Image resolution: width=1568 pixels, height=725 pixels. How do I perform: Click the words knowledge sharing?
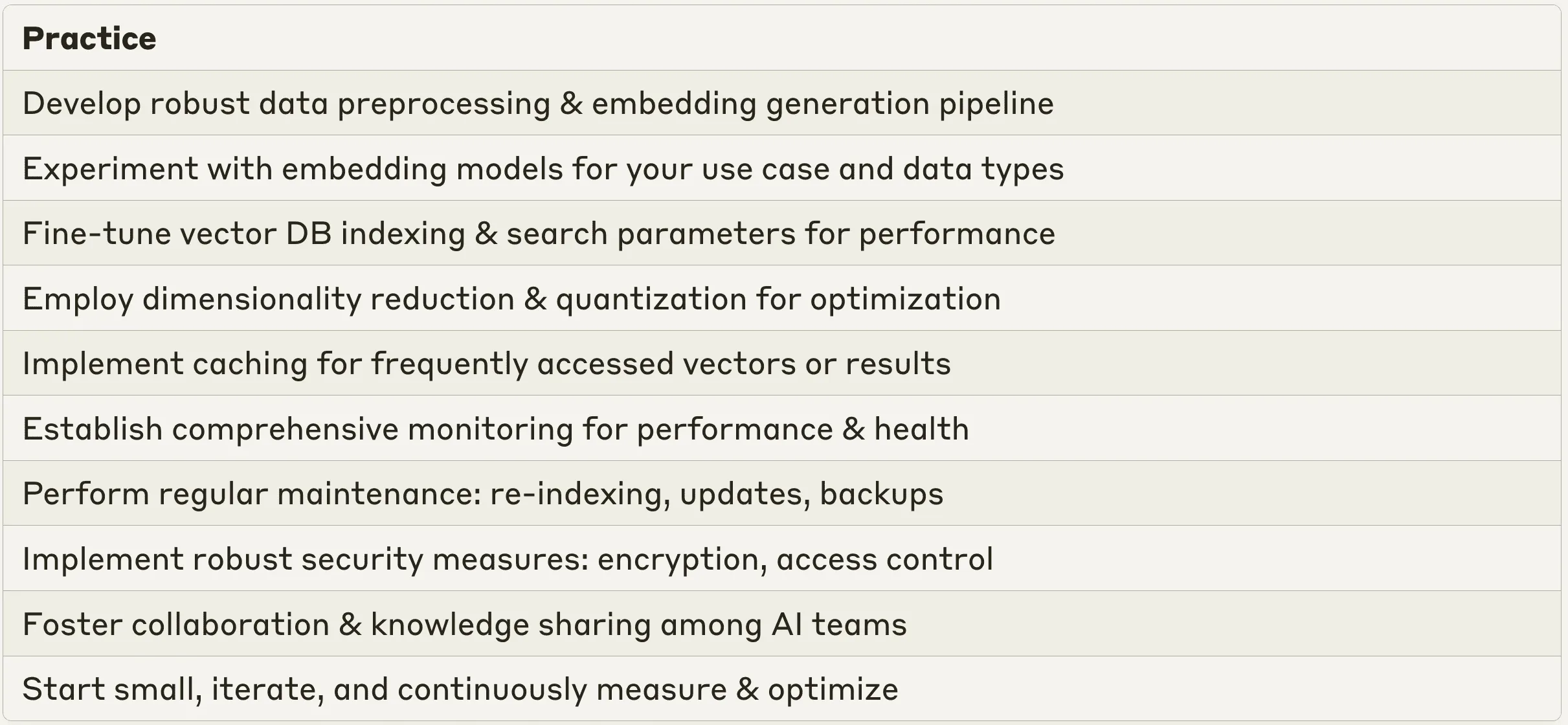pyautogui.click(x=511, y=625)
